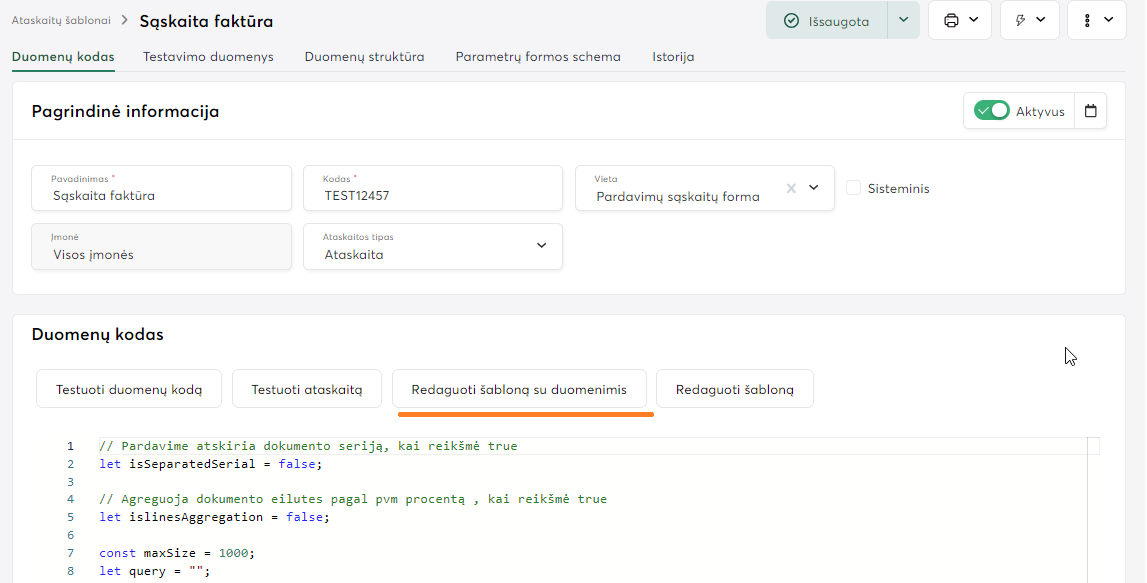Clear the Vieta field with the X icon
Viewport: 1147px width, 583px height.
791,188
